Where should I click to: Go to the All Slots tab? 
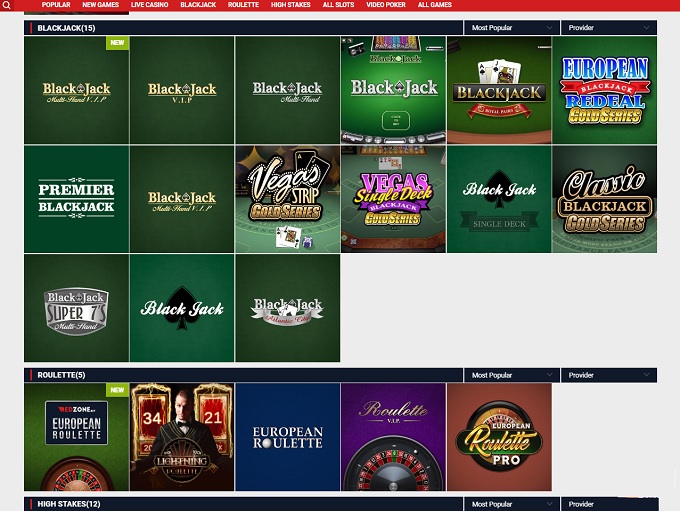[338, 5]
